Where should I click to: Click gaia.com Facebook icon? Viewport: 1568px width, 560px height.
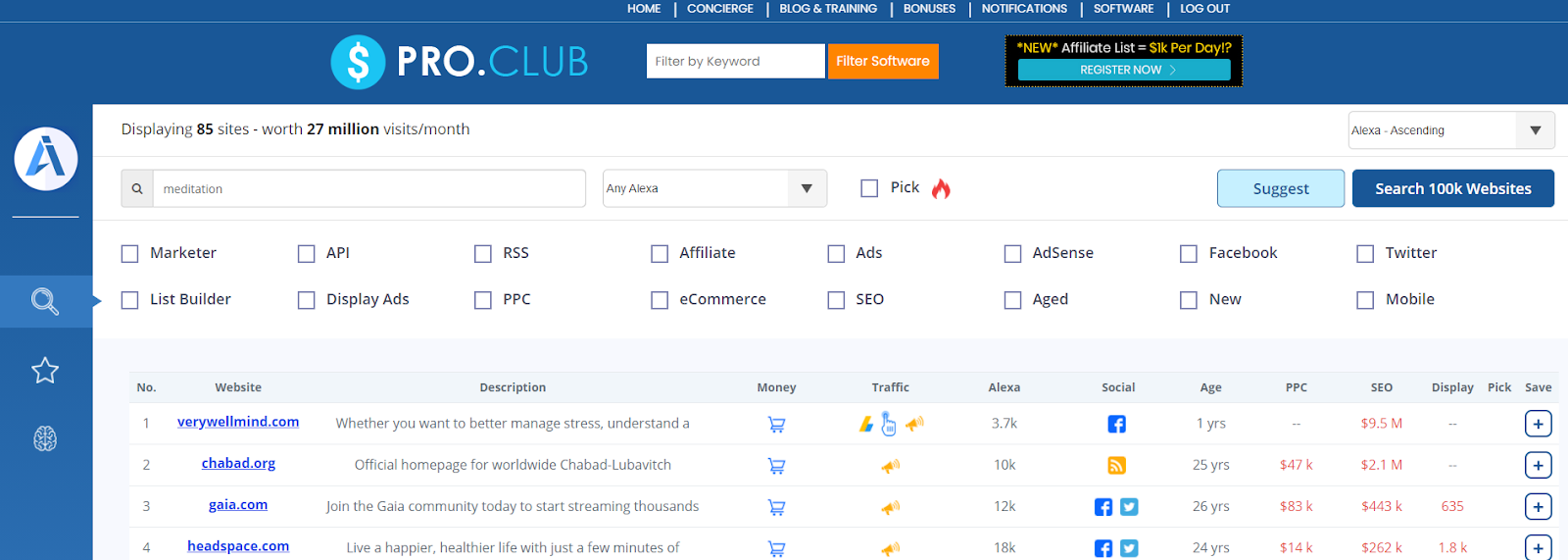click(x=1103, y=507)
